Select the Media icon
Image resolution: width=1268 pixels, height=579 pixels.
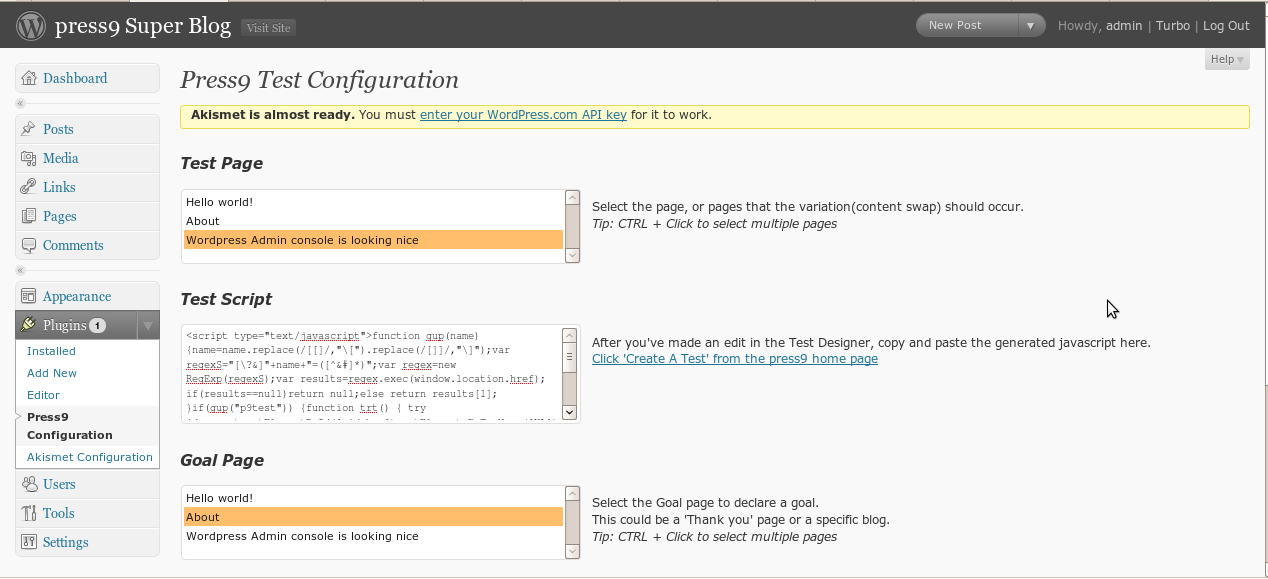pyautogui.click(x=29, y=158)
